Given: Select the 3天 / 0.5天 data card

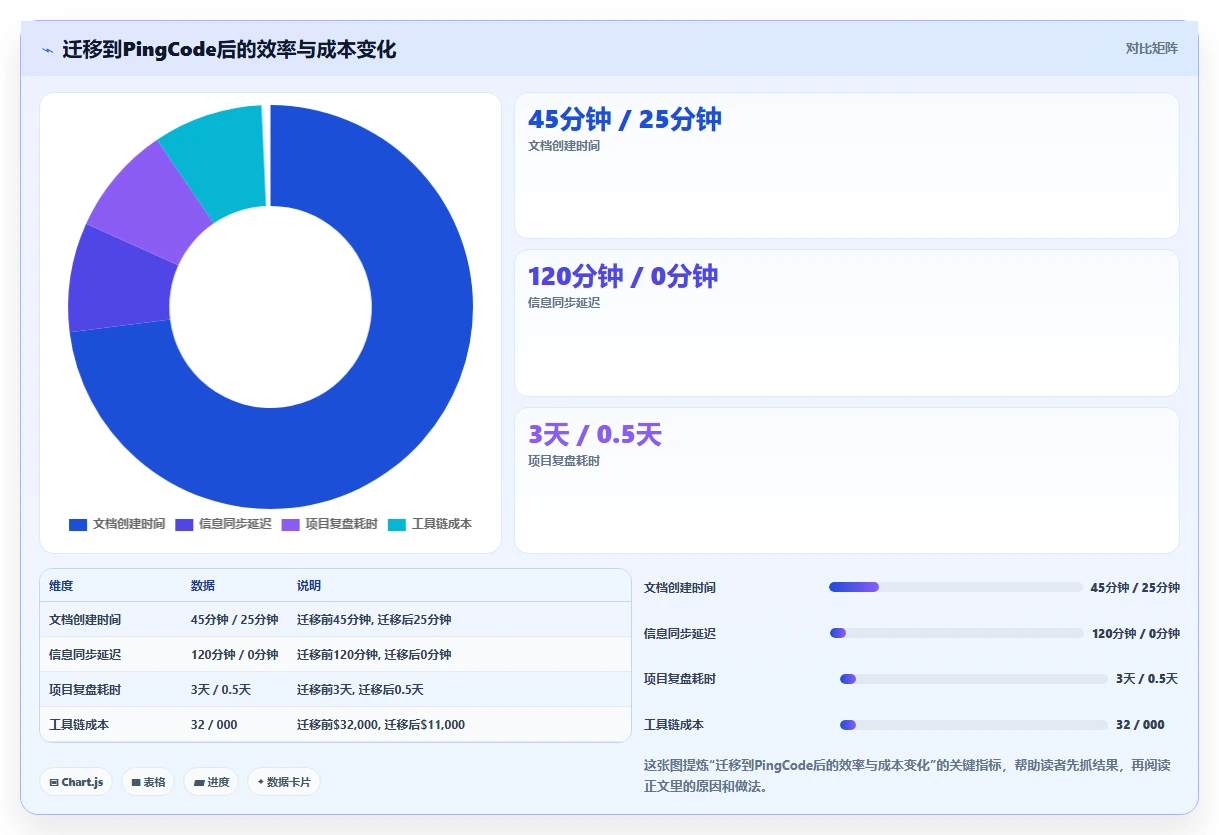Looking at the screenshot, I should [x=846, y=480].
